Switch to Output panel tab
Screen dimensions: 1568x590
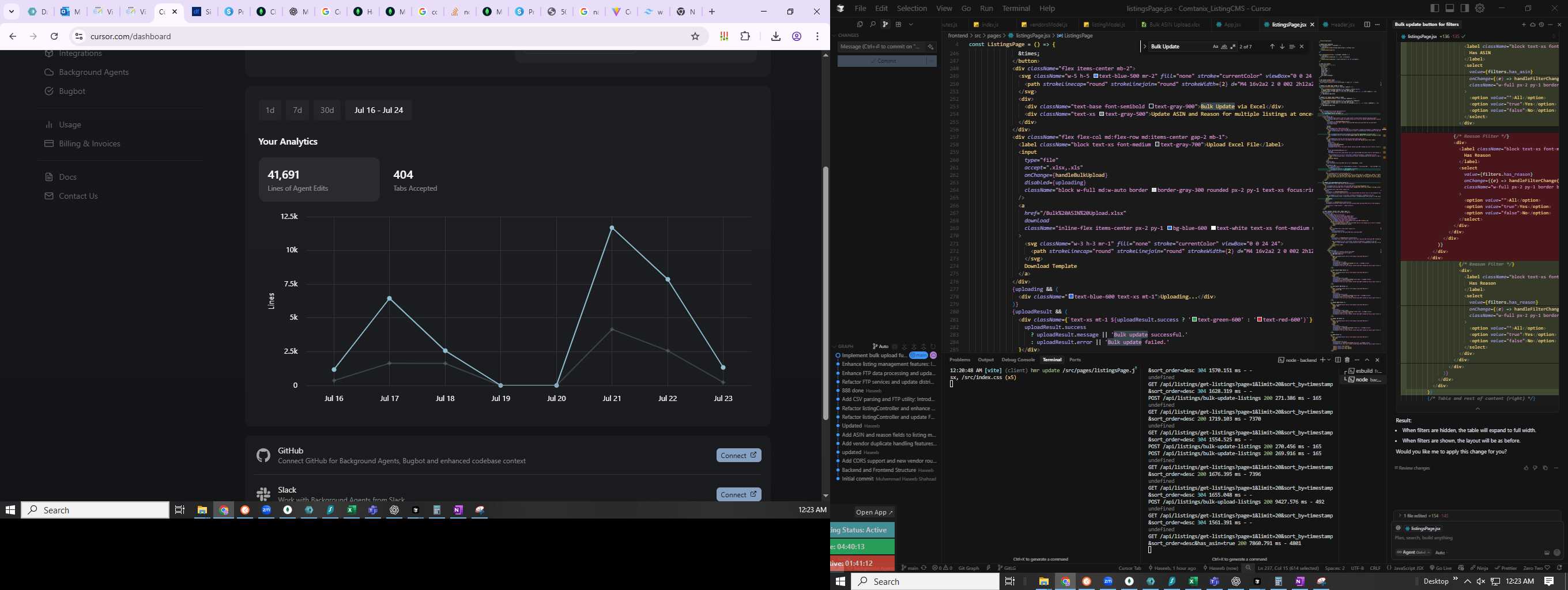[x=986, y=360]
